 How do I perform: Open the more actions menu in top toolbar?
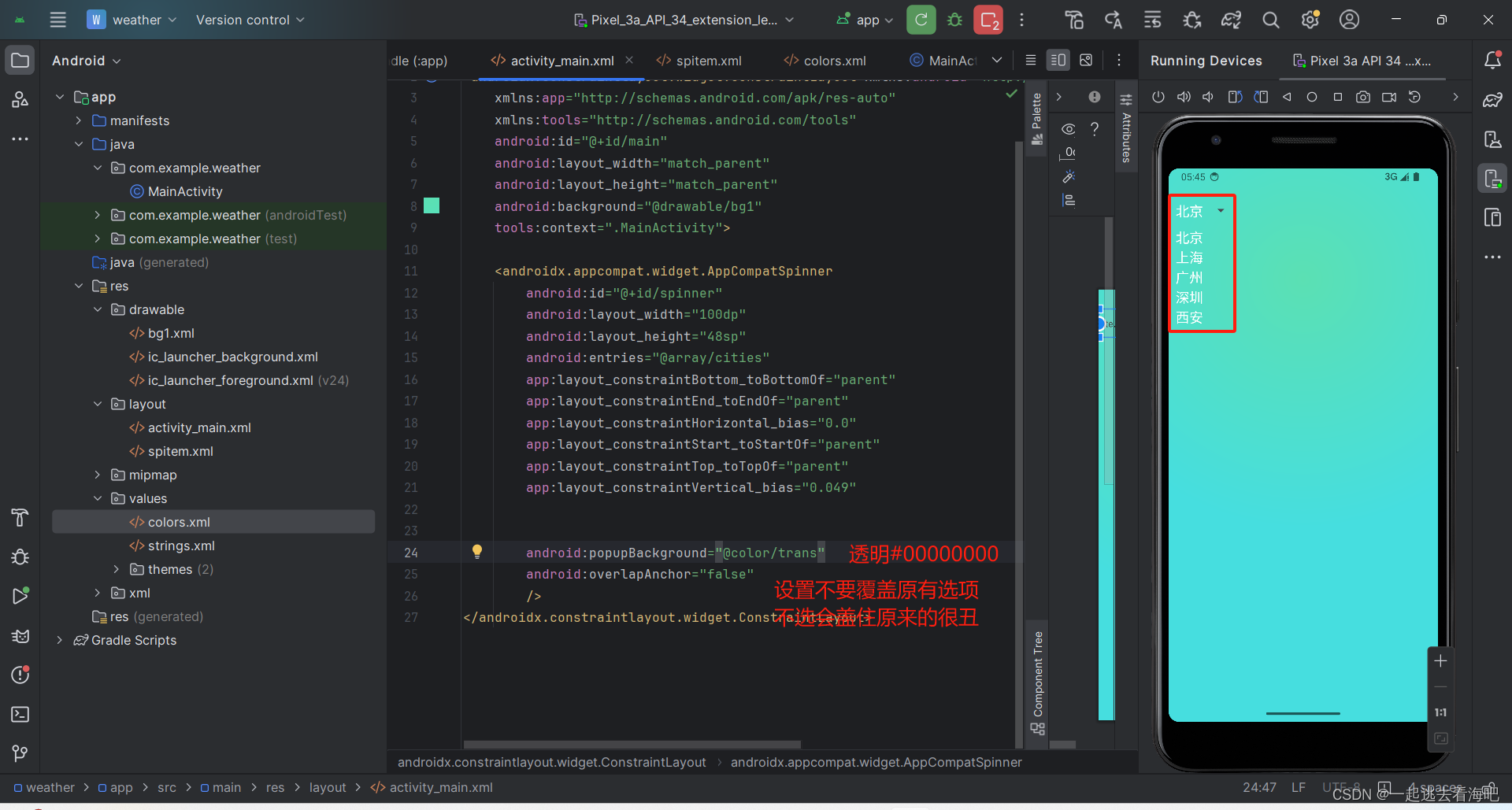1021,20
